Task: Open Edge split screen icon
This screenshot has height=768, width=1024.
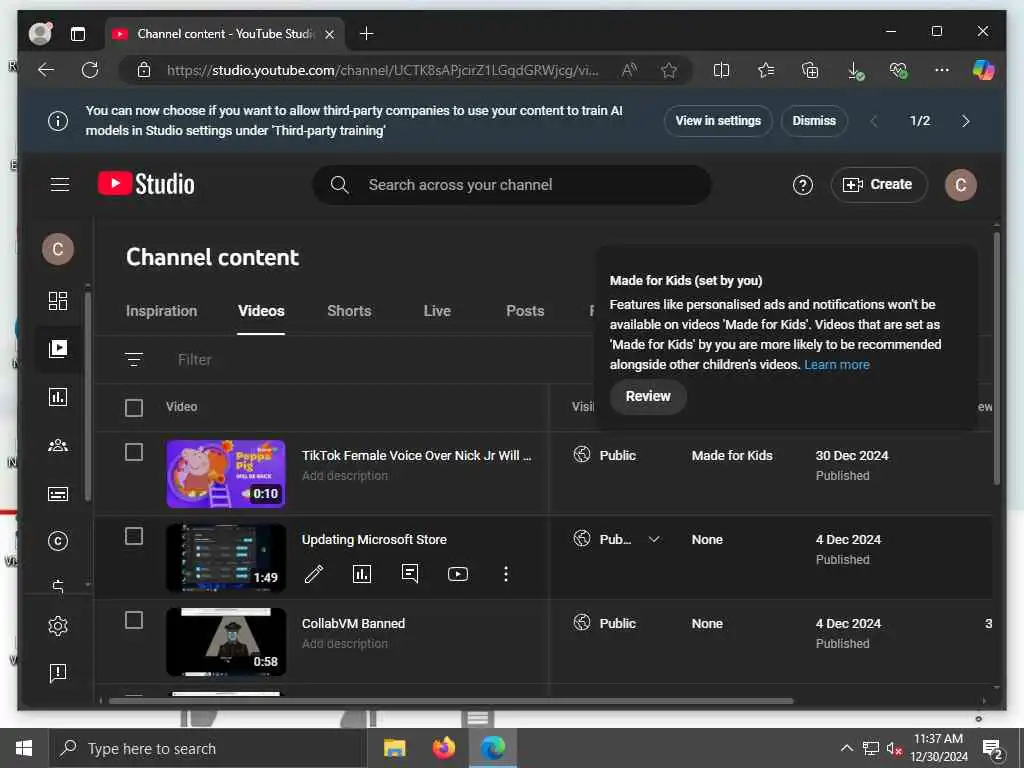Action: click(x=721, y=71)
